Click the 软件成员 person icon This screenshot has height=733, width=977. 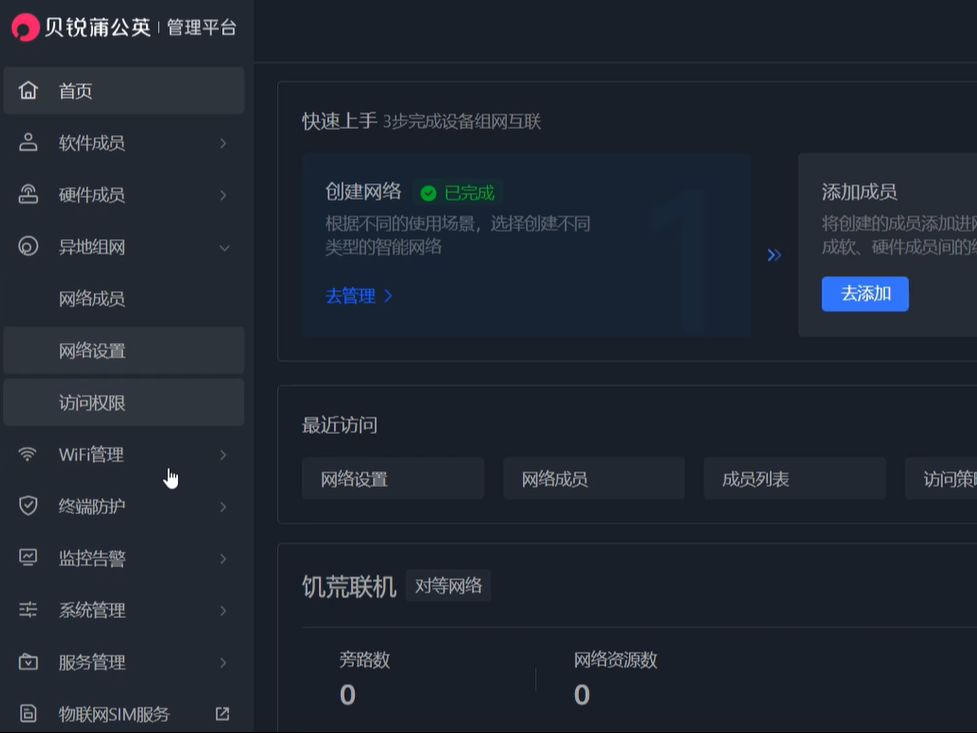pos(28,142)
